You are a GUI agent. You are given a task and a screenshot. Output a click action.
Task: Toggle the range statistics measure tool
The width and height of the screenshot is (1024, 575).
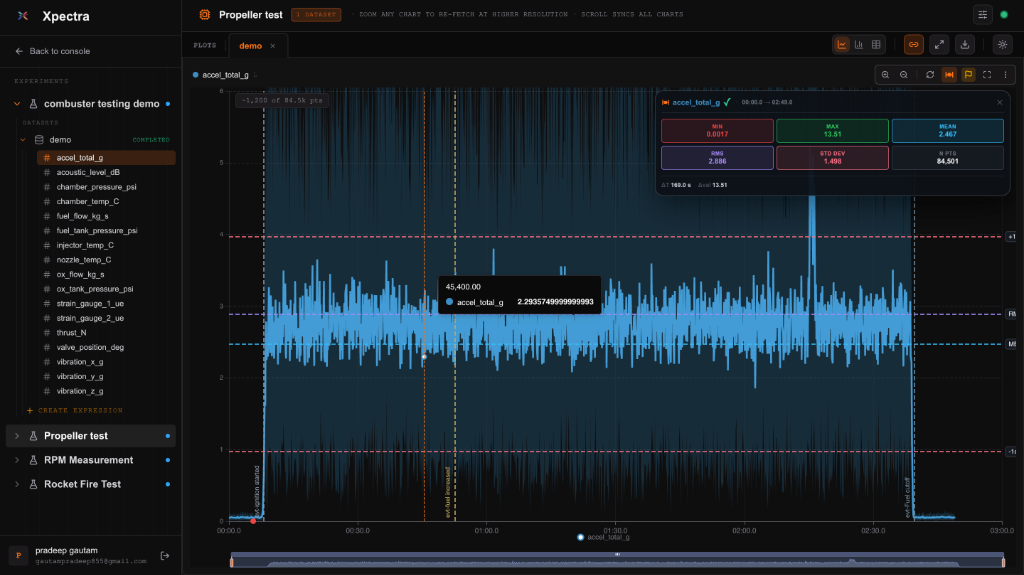click(x=949, y=75)
